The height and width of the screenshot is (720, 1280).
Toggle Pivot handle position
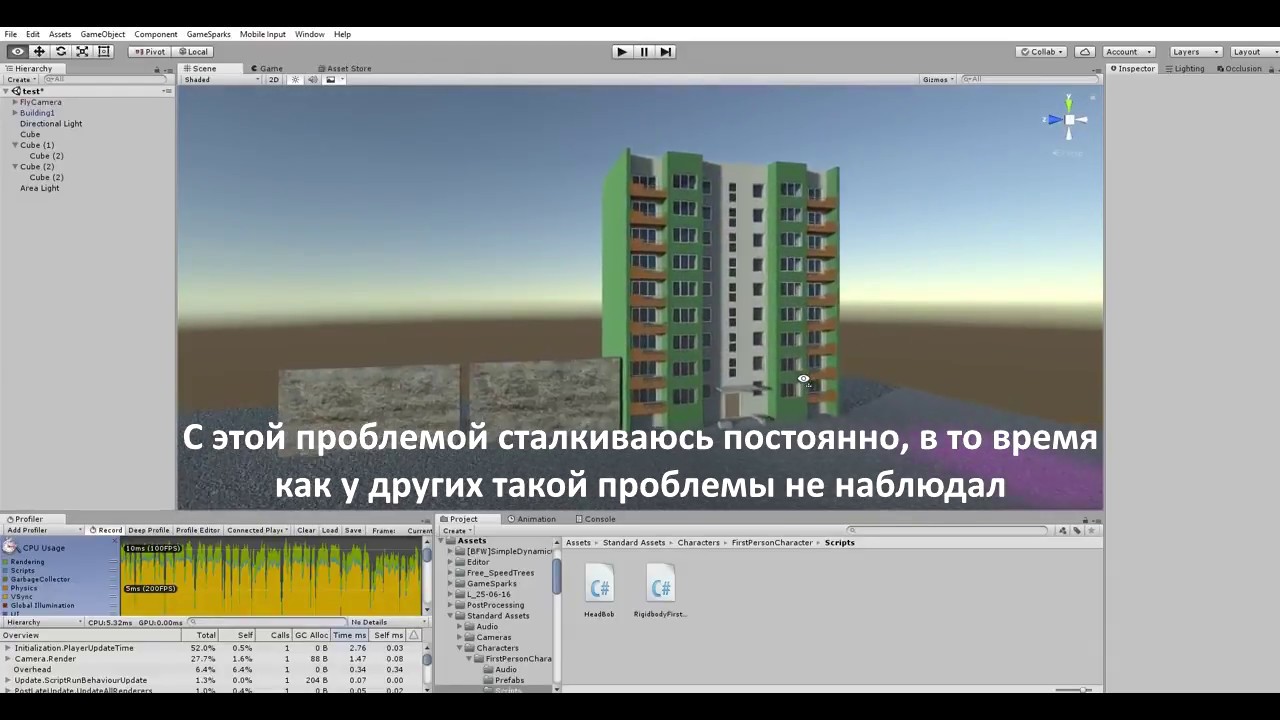coord(150,52)
